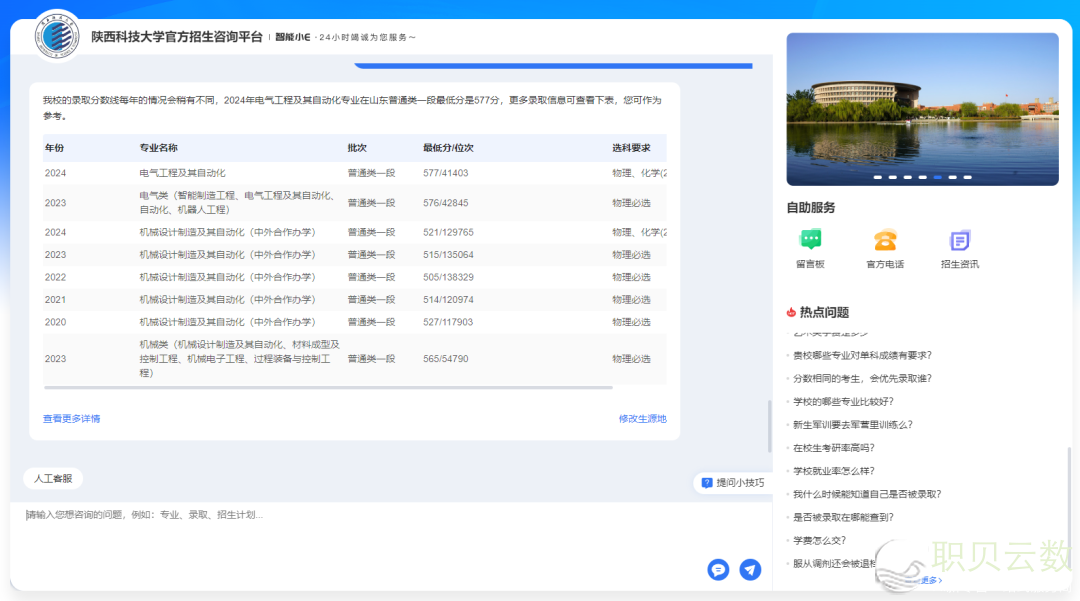Select the 电气工程及其自动化 major cell
The width and height of the screenshot is (1080, 601).
(182, 173)
